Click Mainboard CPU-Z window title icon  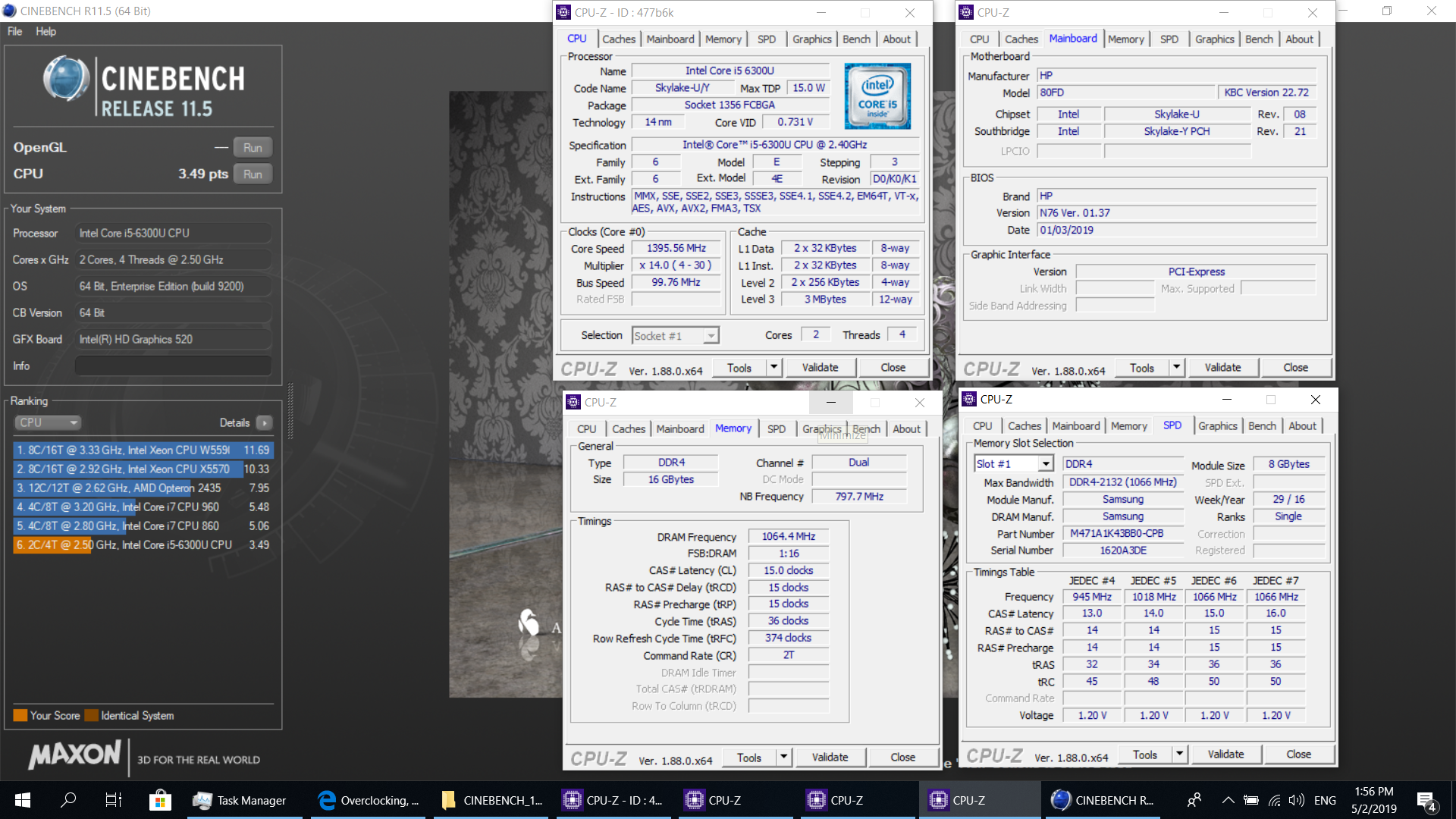966,12
